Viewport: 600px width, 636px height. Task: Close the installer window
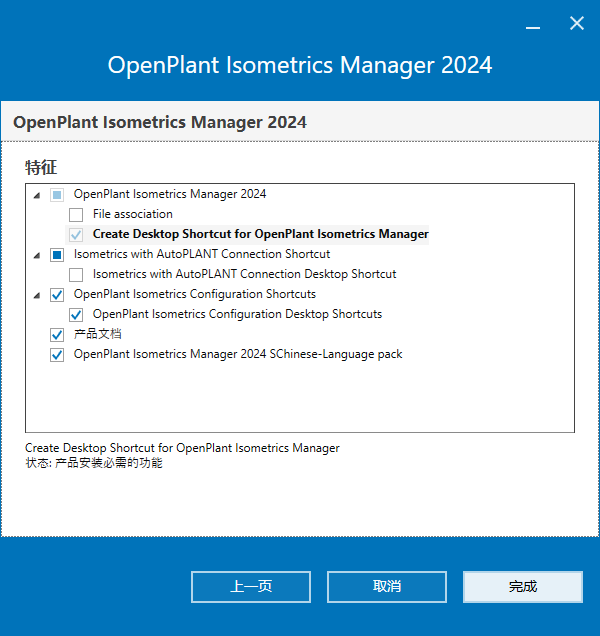click(576, 24)
